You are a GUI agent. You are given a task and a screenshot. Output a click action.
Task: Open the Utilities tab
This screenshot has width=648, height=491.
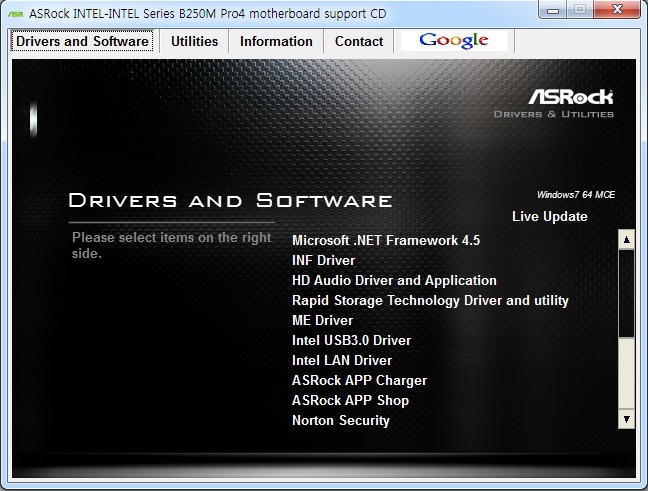point(194,41)
